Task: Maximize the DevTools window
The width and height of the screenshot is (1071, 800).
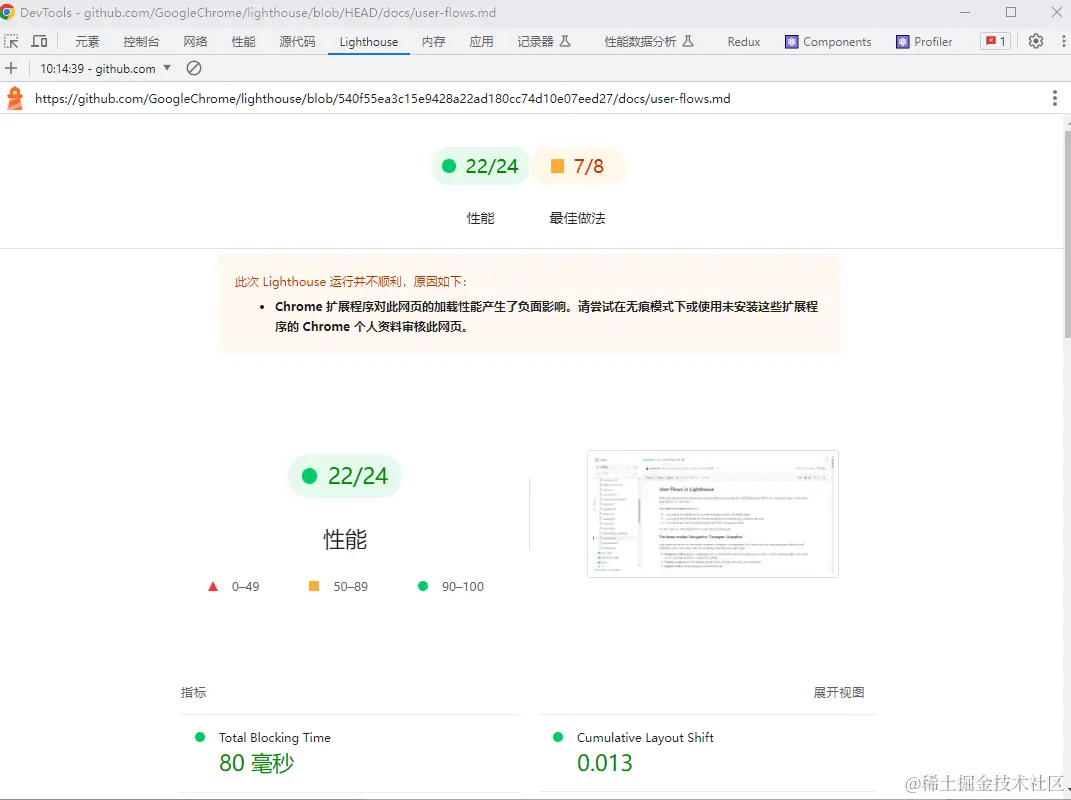Action: click(x=1011, y=12)
